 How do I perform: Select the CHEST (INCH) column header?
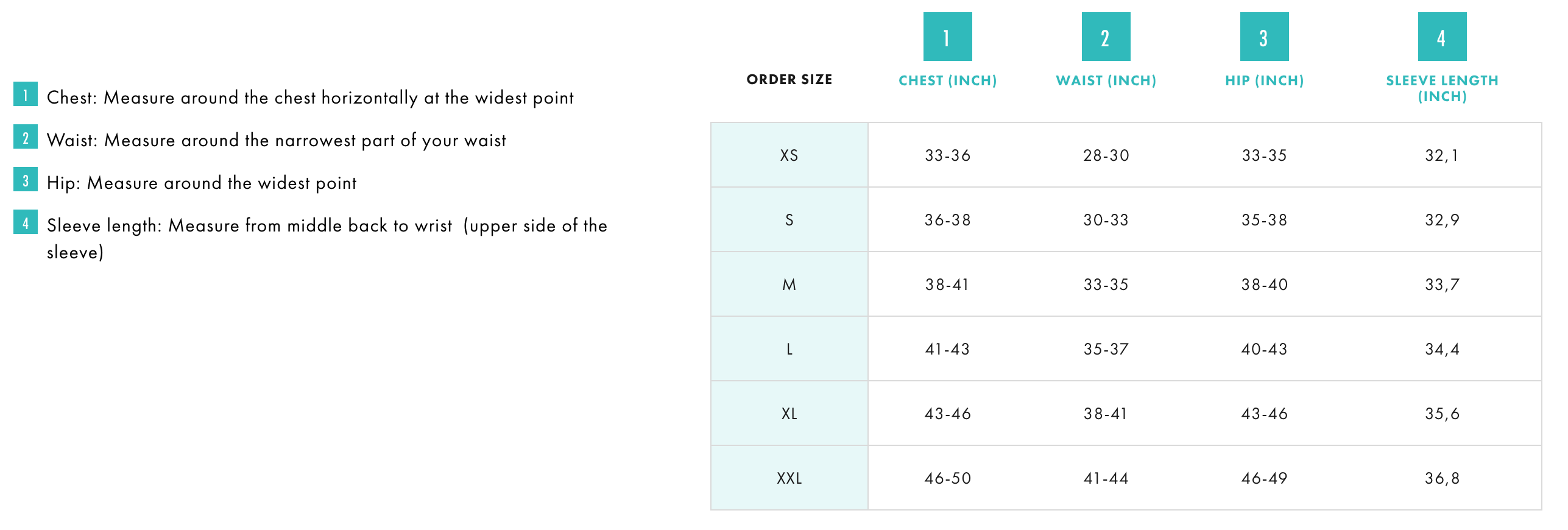(947, 80)
